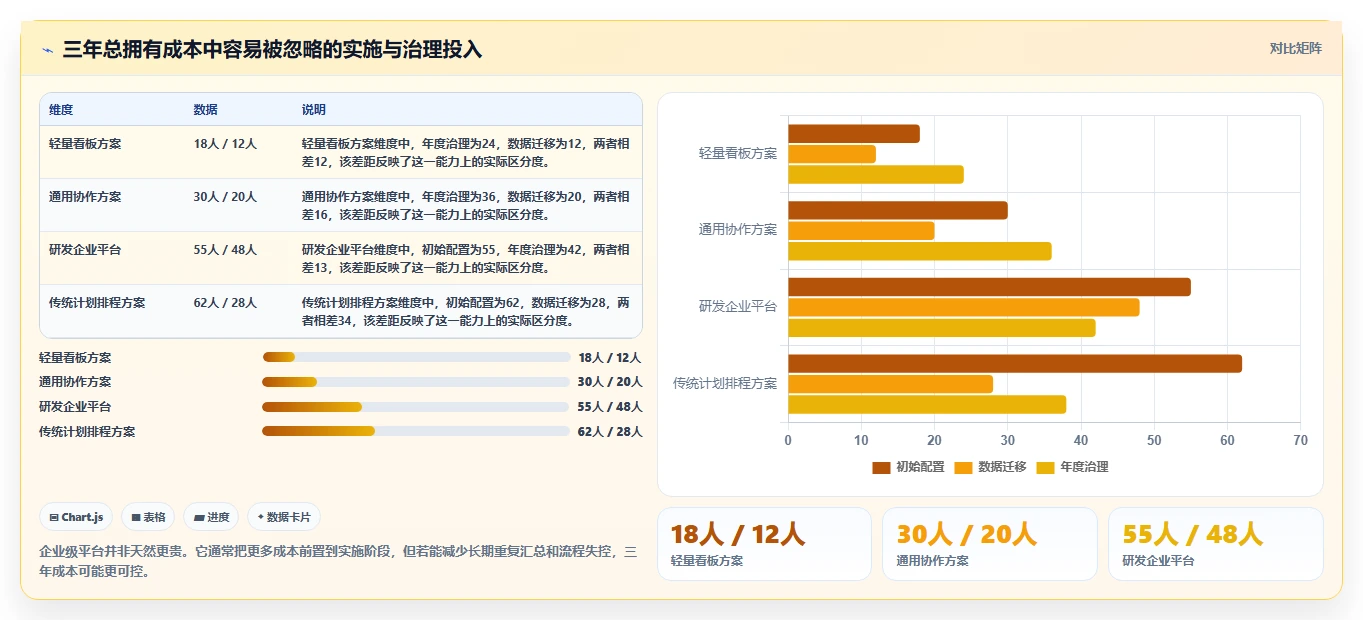Click the 研发企业平台 progress bar
Image resolution: width=1363 pixels, height=620 pixels.
(x=416, y=407)
